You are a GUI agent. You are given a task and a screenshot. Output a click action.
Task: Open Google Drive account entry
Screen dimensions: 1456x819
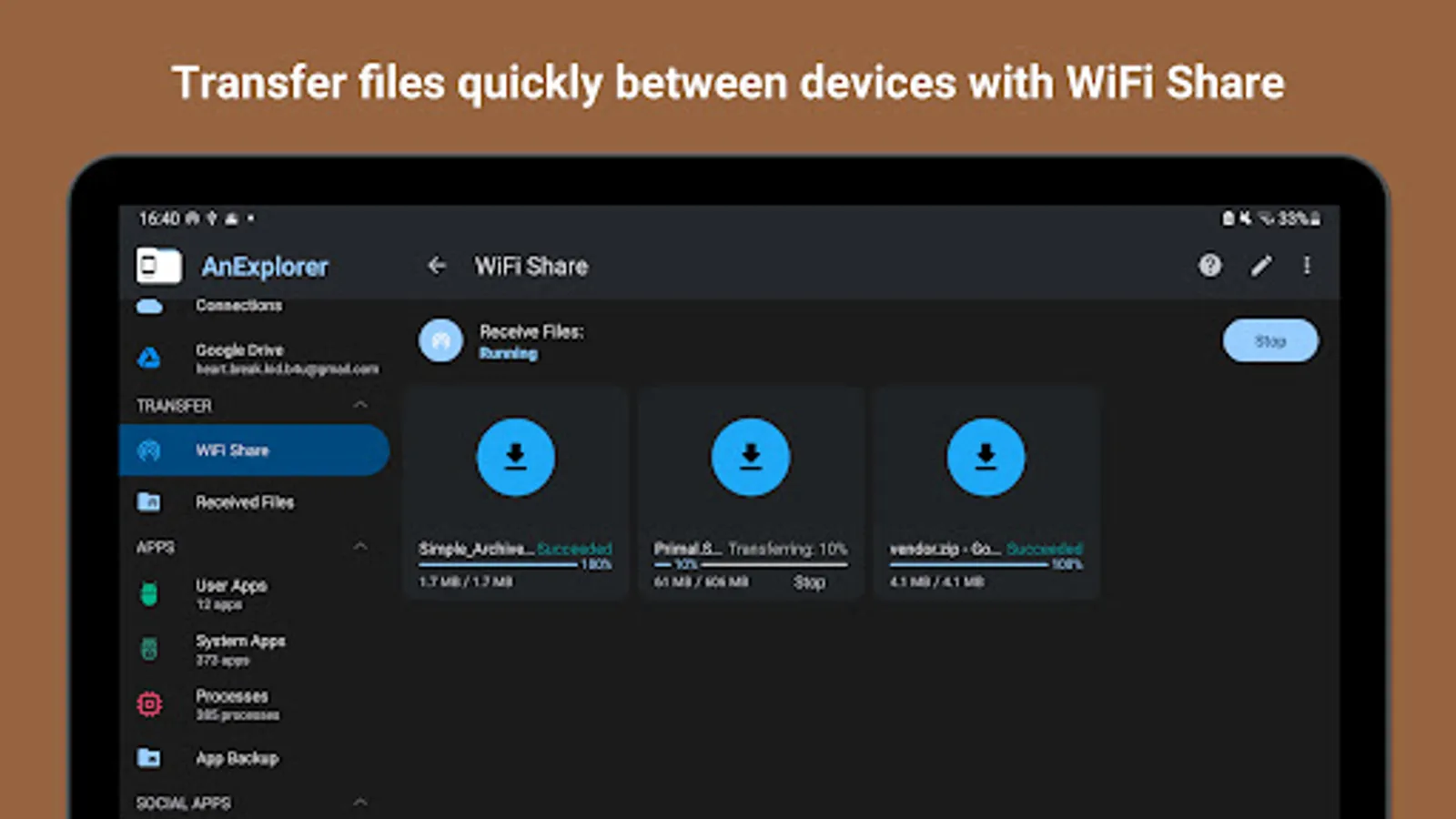coord(255,359)
